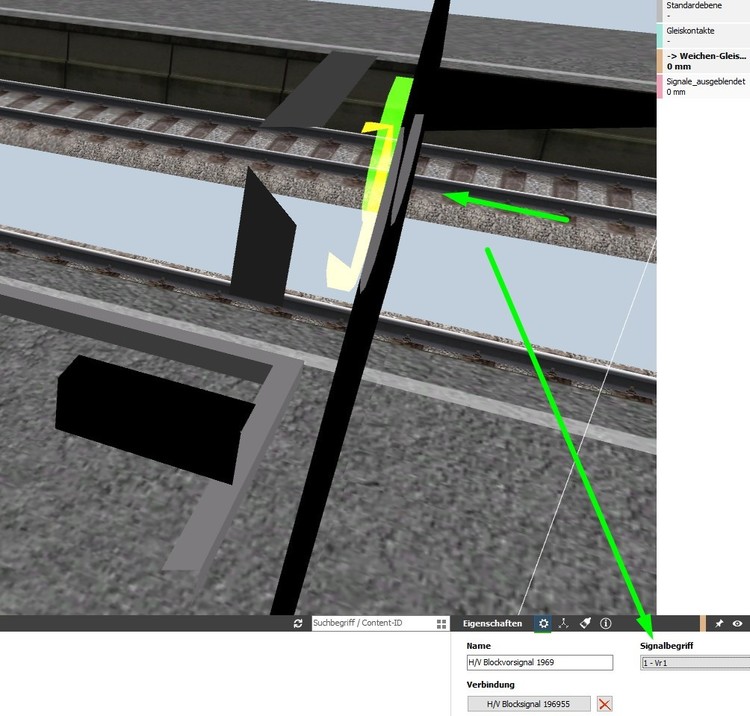Click the teal color bar of Gleiskontakte
This screenshot has width=750, height=716.
pyautogui.click(x=660, y=36)
